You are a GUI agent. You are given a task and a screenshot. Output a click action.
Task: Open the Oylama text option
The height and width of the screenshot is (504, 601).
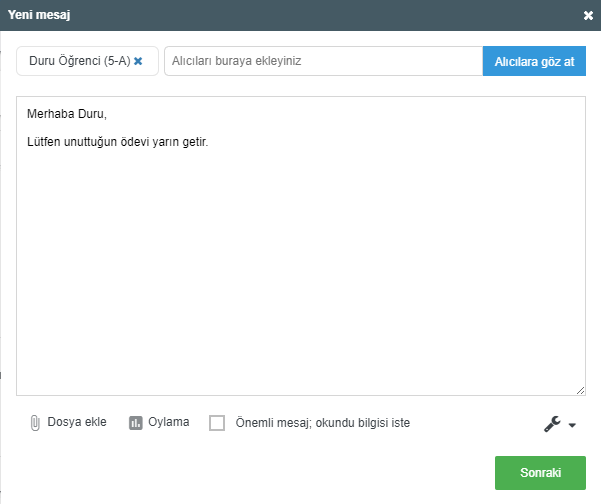coord(168,422)
